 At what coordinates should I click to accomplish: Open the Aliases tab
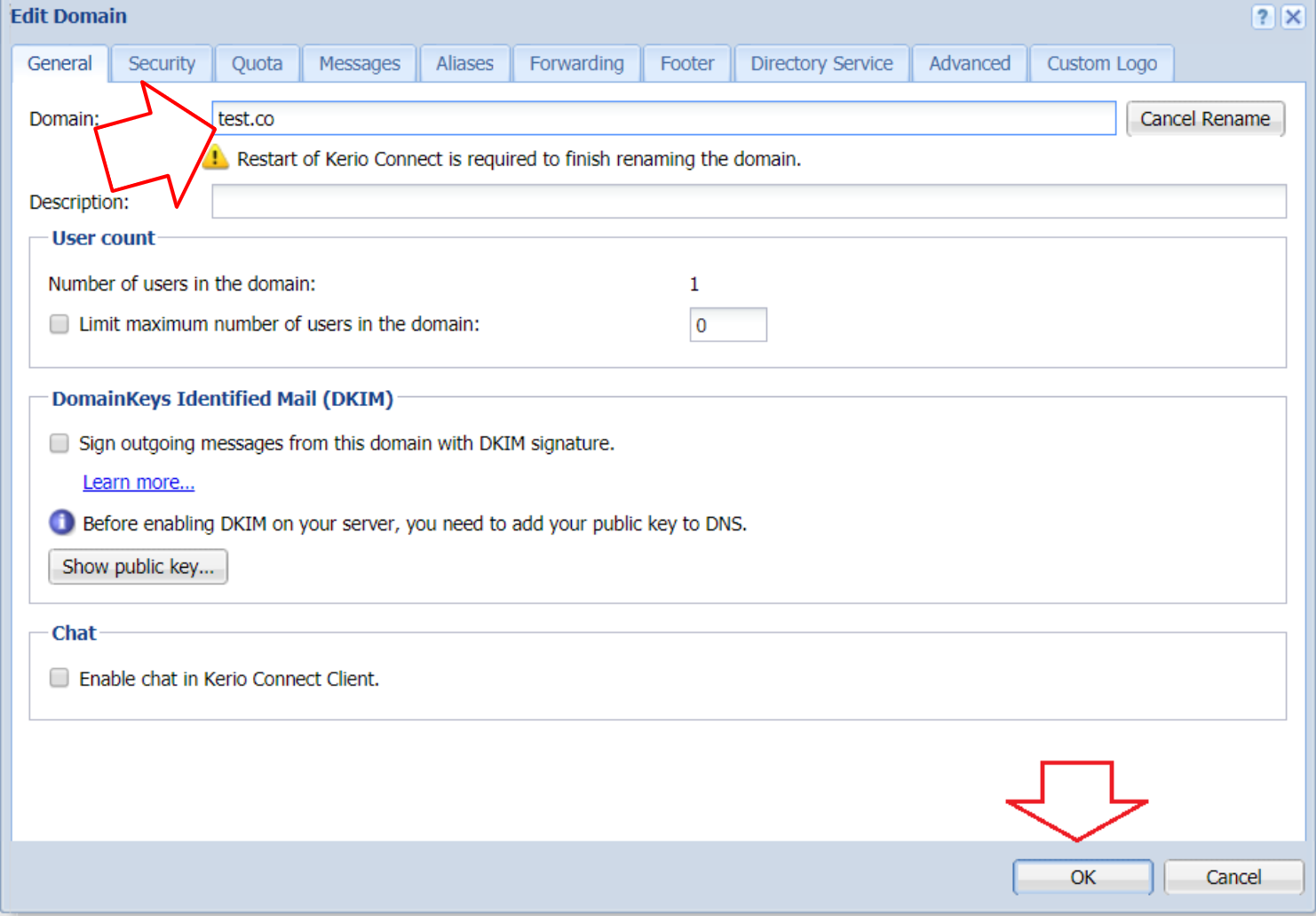coord(464,64)
